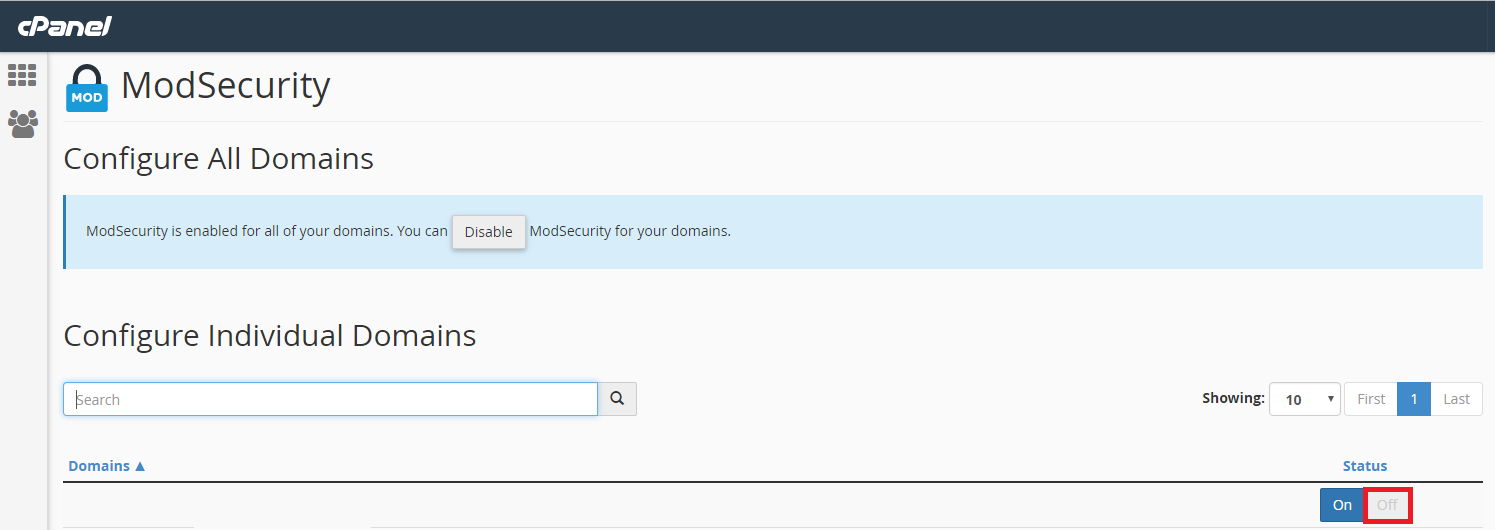The image size is (1495, 530).
Task: Click the search magnifier button
Action: pos(617,399)
